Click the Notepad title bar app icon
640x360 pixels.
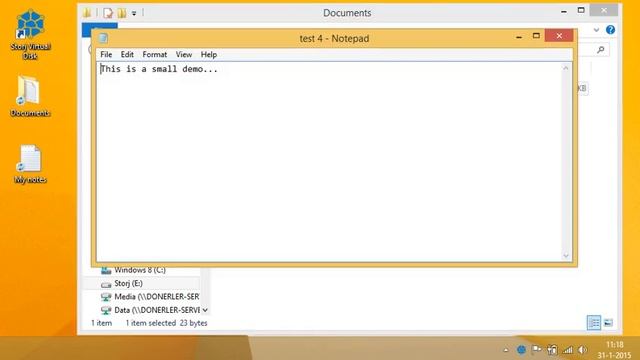click(103, 38)
